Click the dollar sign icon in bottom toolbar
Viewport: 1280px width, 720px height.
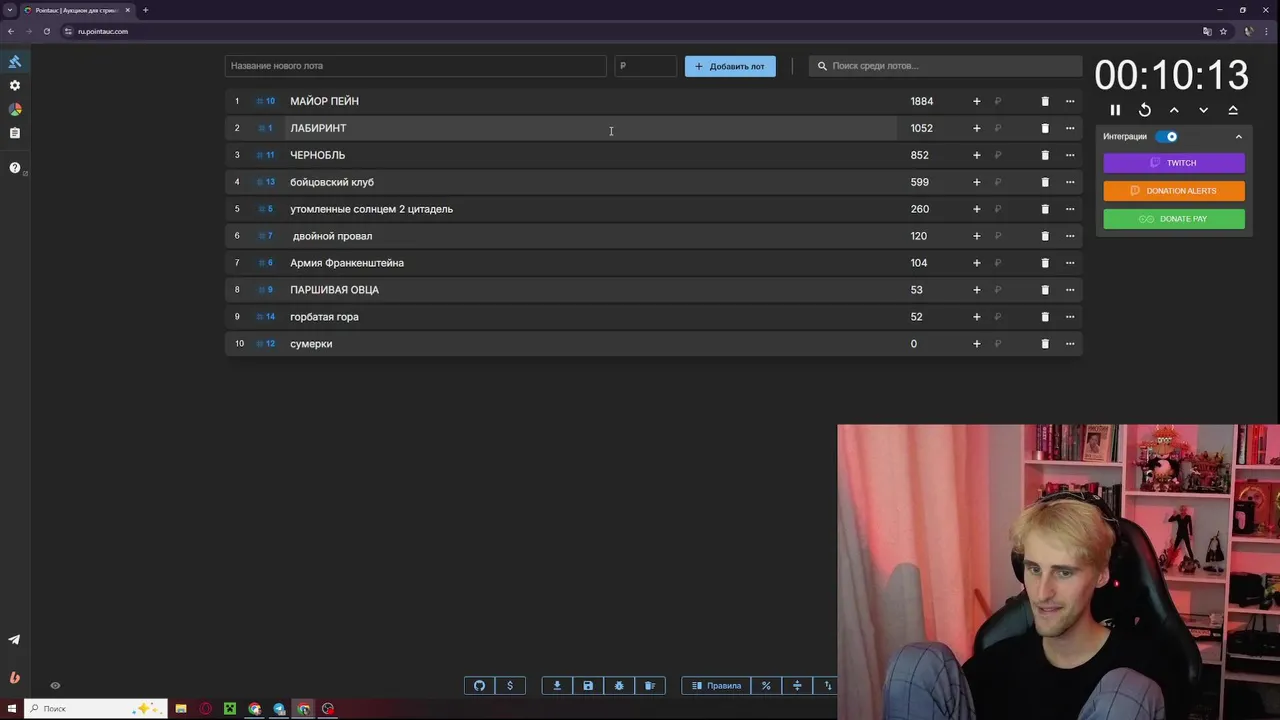click(x=510, y=686)
